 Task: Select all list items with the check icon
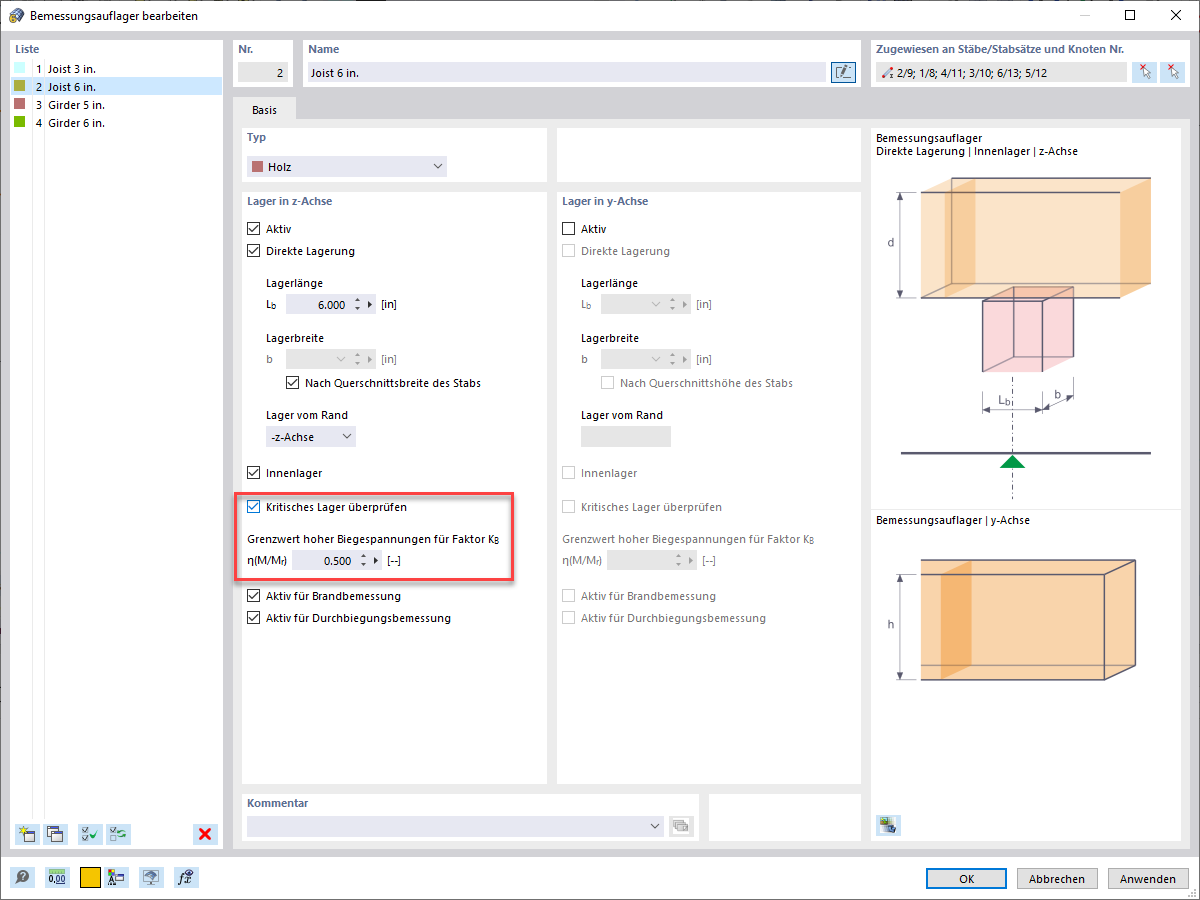click(90, 834)
